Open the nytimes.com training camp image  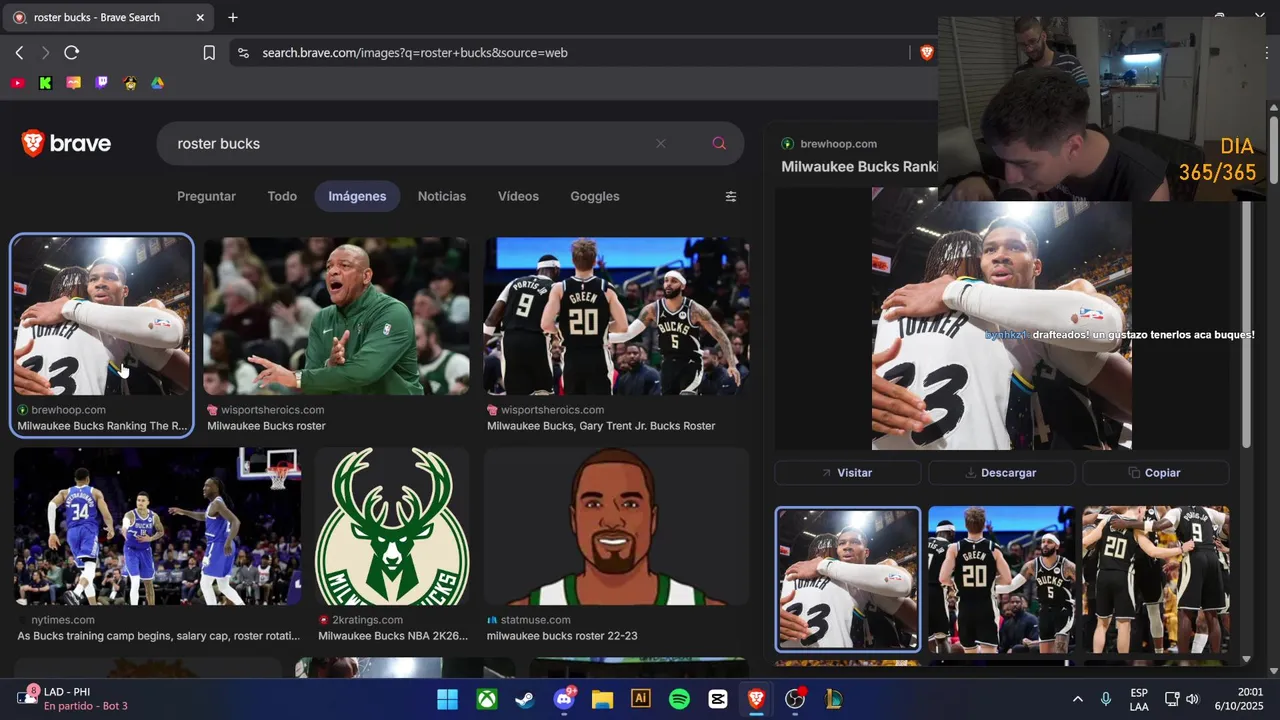click(157, 526)
